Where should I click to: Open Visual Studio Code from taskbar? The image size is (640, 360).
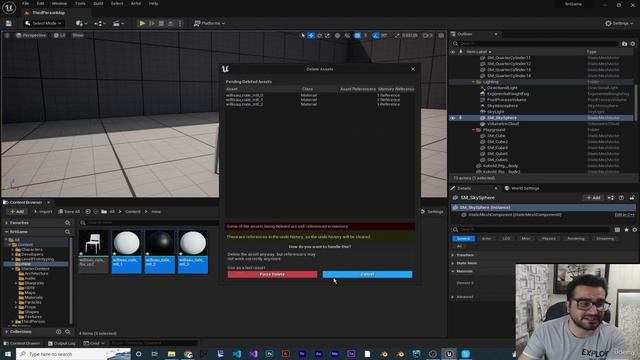(237, 353)
